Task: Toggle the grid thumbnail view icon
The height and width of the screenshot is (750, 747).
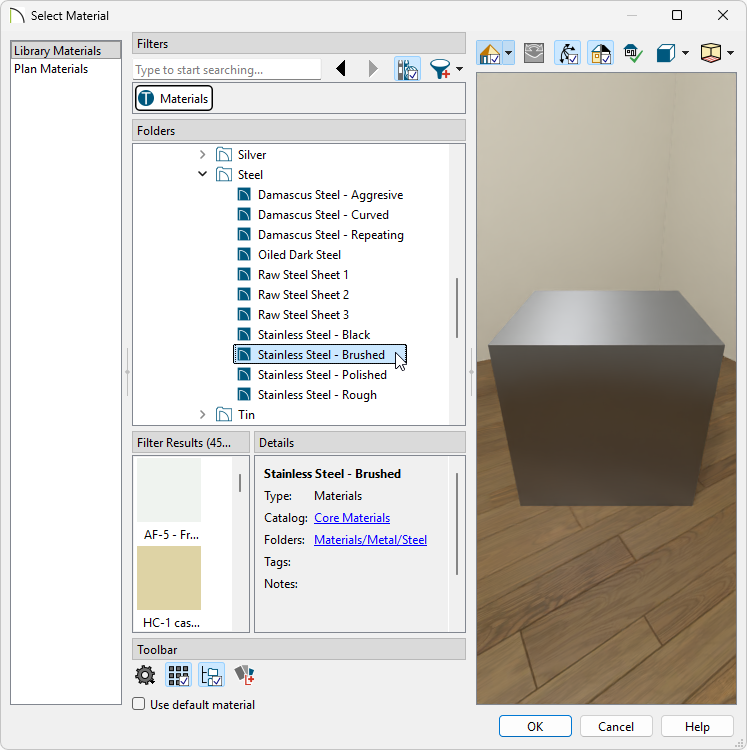Action: tap(178, 675)
